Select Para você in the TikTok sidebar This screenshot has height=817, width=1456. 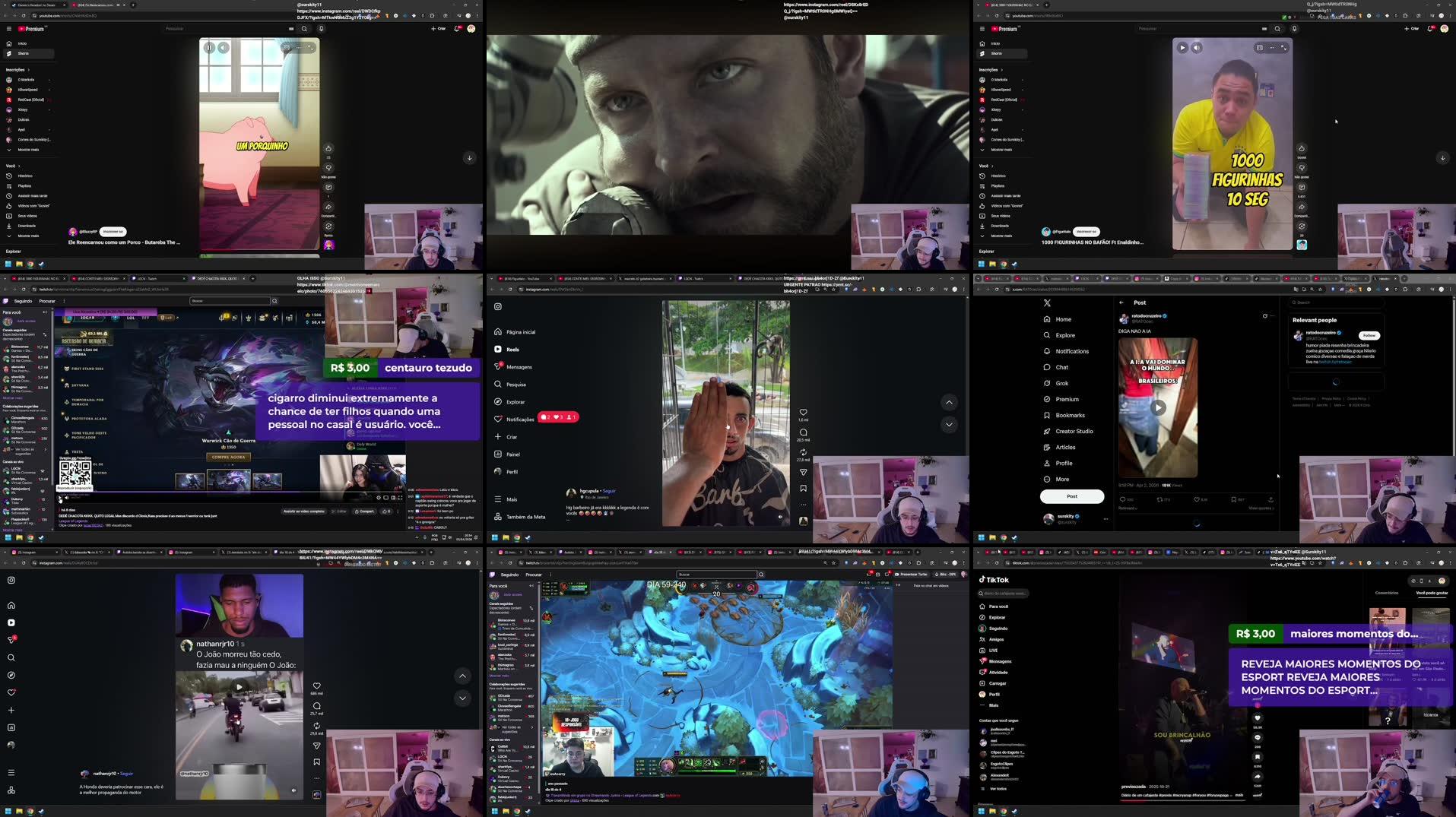click(x=998, y=606)
